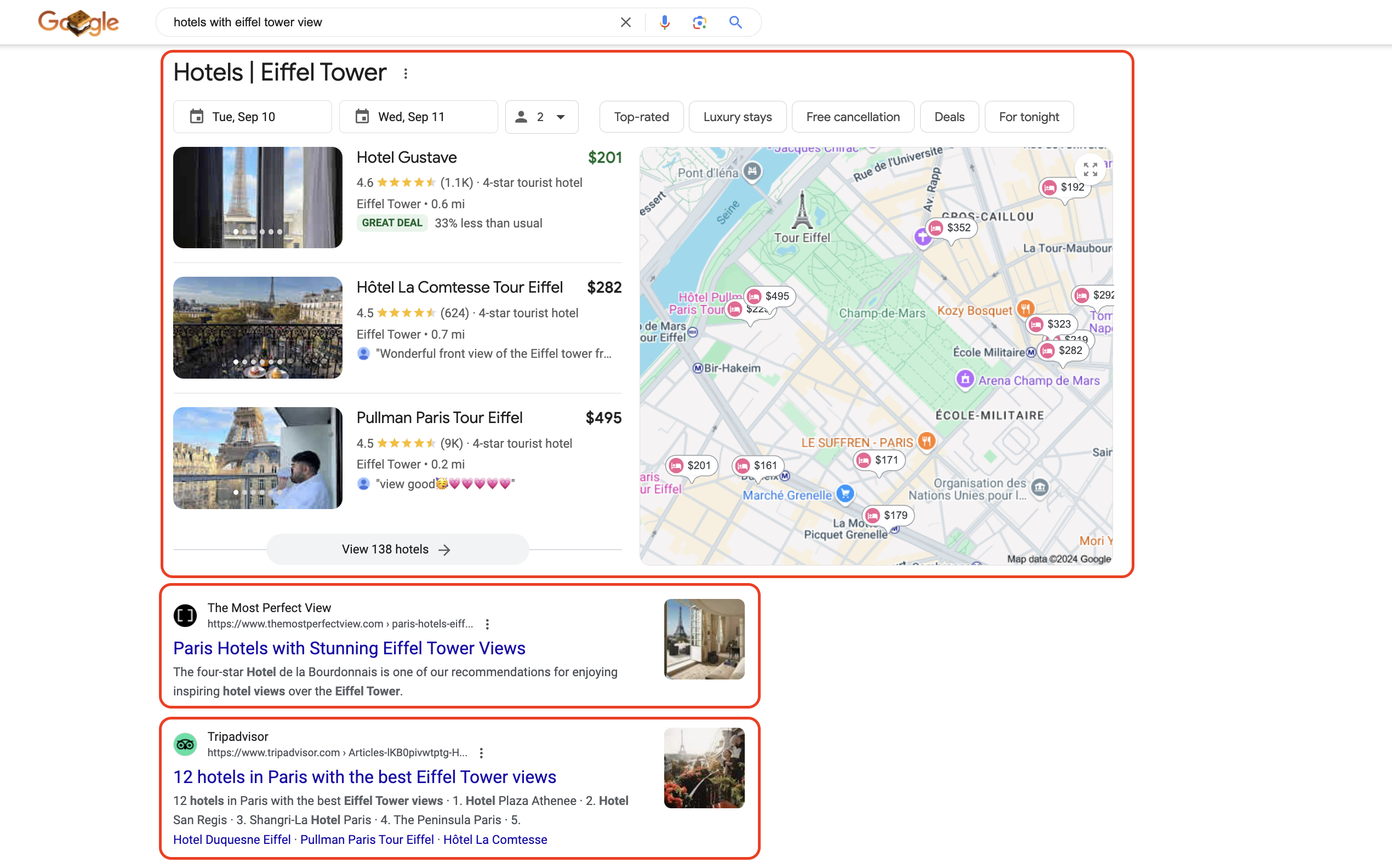This screenshot has width=1392, height=868.
Task: Follow the Hotel Duquesne Eiffel sitelink
Action: pyautogui.click(x=232, y=840)
